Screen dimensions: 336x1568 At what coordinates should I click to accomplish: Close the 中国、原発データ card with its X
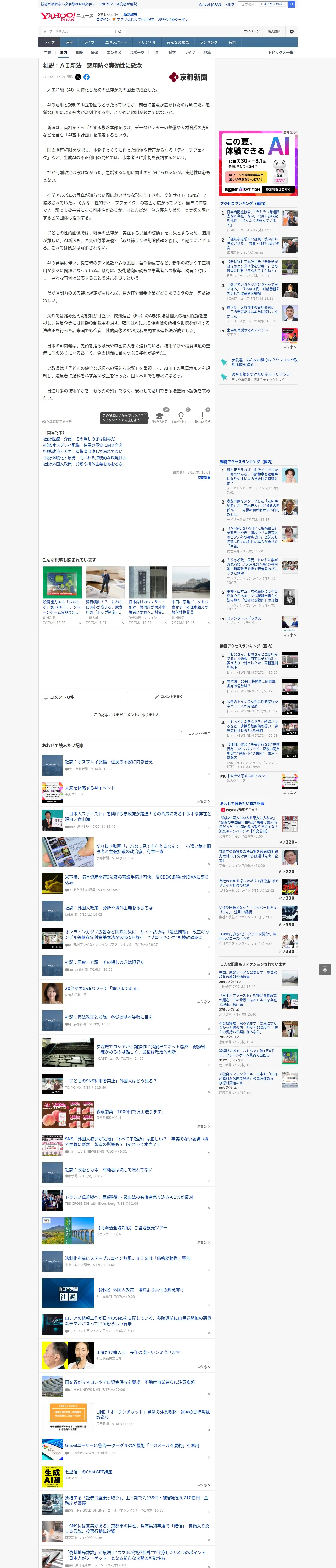coord(209,623)
